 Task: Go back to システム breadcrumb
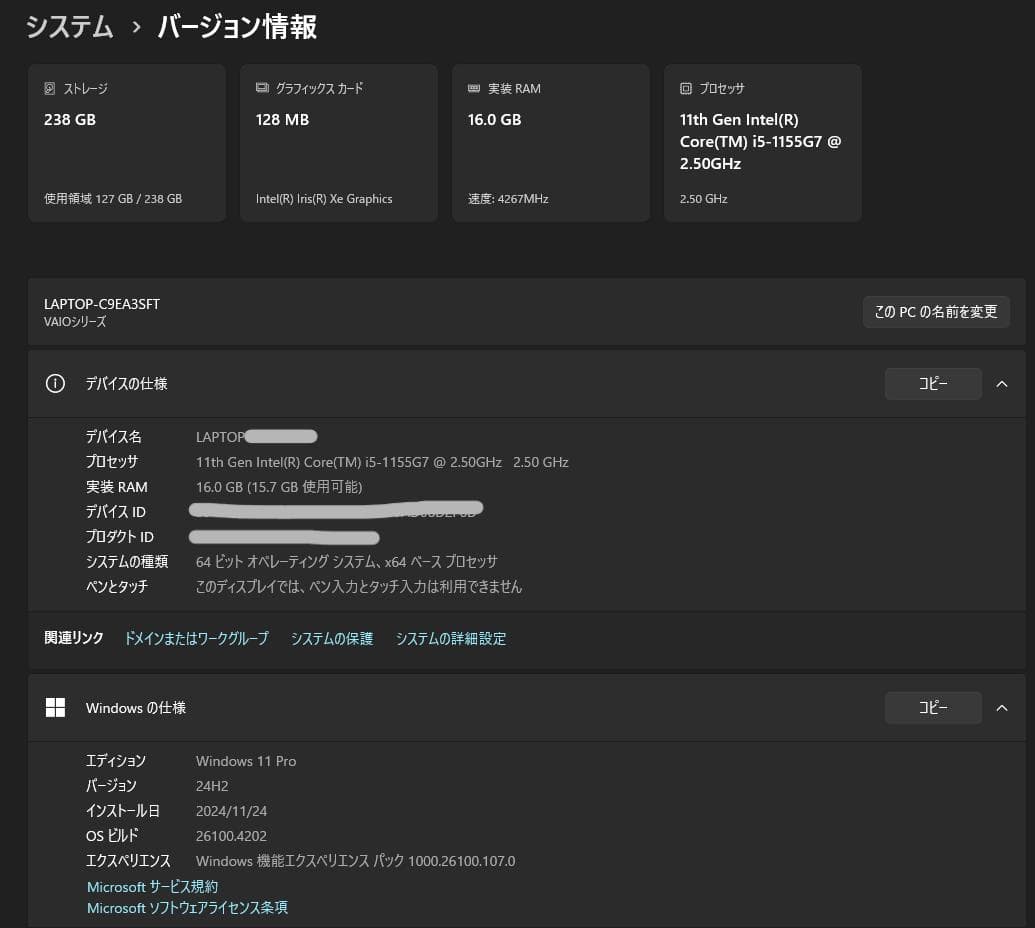70,27
